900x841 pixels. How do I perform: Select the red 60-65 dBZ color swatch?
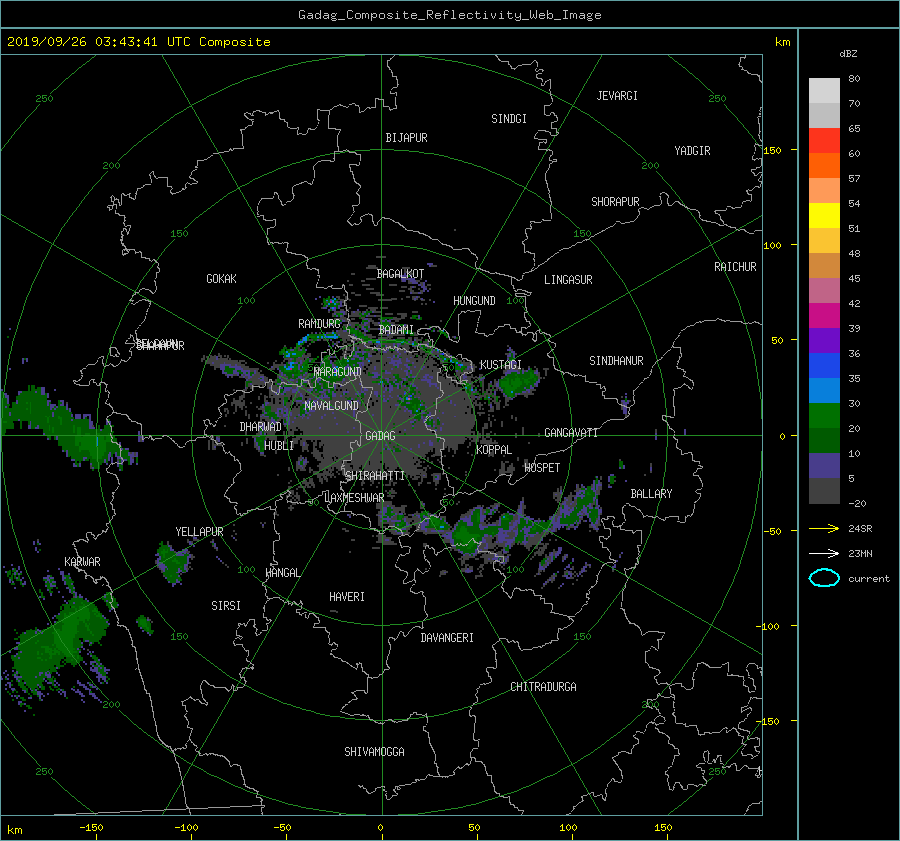[x=824, y=140]
